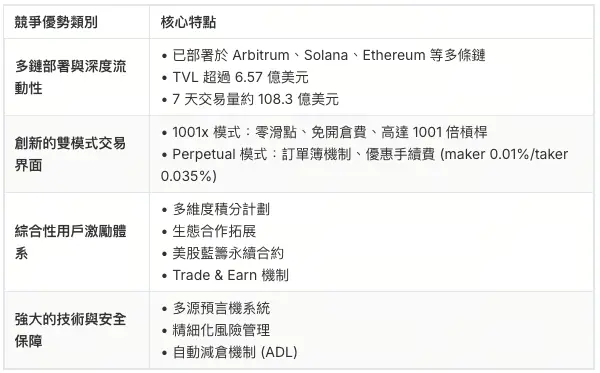
Task: Click the 精細化風險管理 bullet
Action: 215,330
